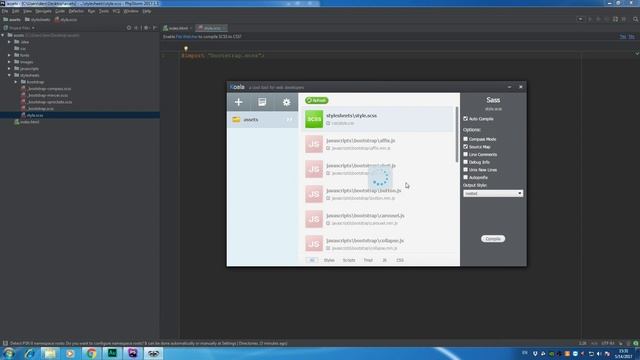640x360 pixels.
Task: Open the Edit menu in PhpStorm
Action: tap(16, 11)
